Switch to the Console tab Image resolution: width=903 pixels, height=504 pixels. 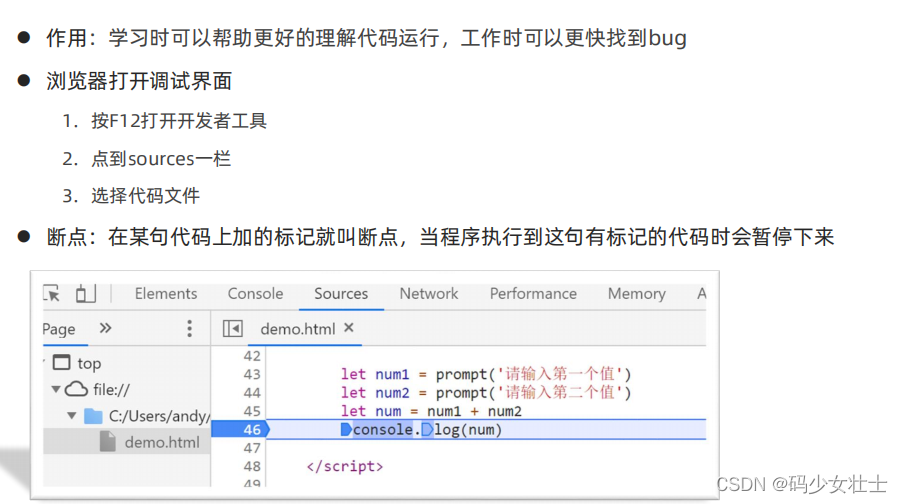pyautogui.click(x=255, y=293)
